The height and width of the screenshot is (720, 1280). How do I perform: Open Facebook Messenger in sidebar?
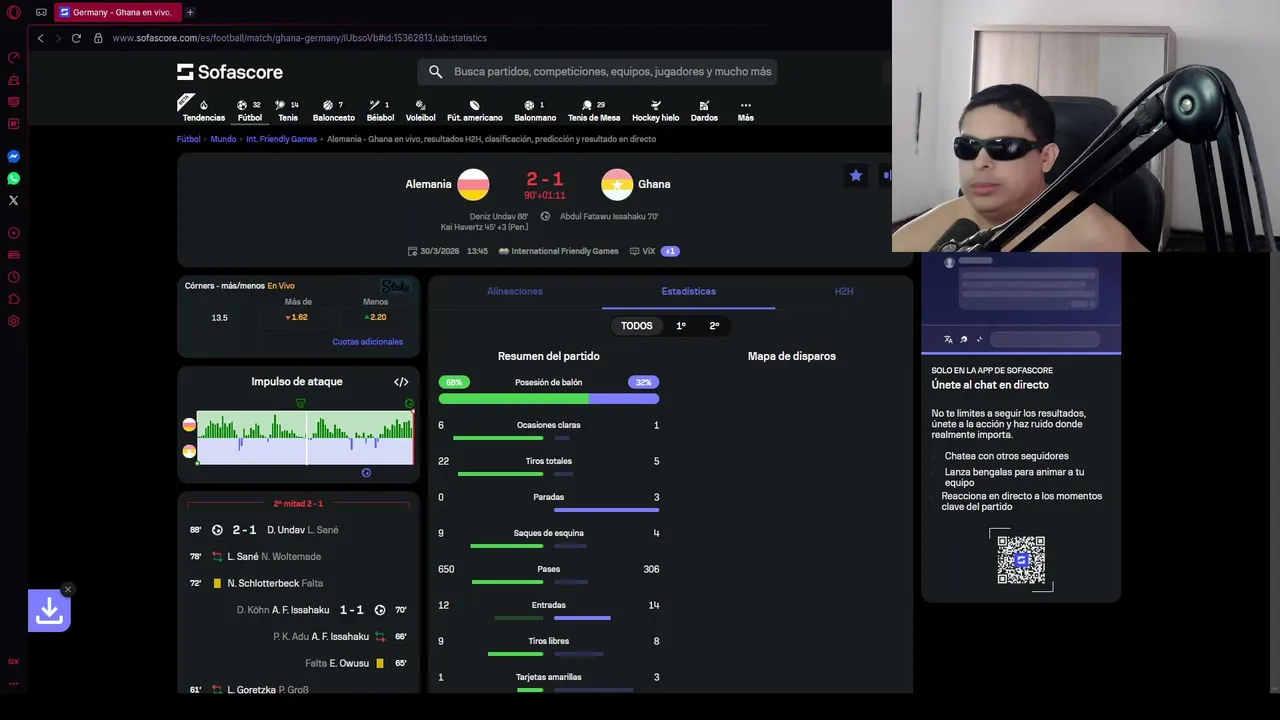coord(14,156)
